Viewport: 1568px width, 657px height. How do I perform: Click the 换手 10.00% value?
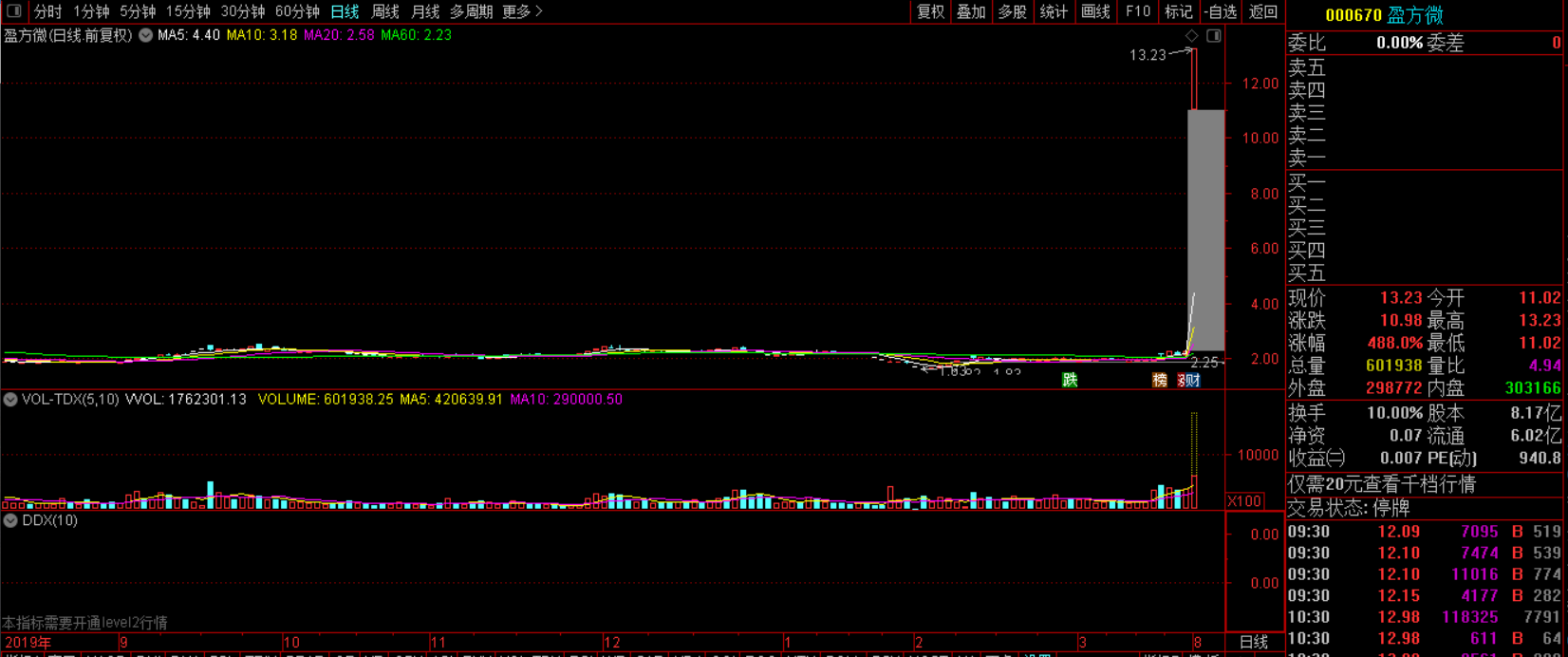point(1394,414)
